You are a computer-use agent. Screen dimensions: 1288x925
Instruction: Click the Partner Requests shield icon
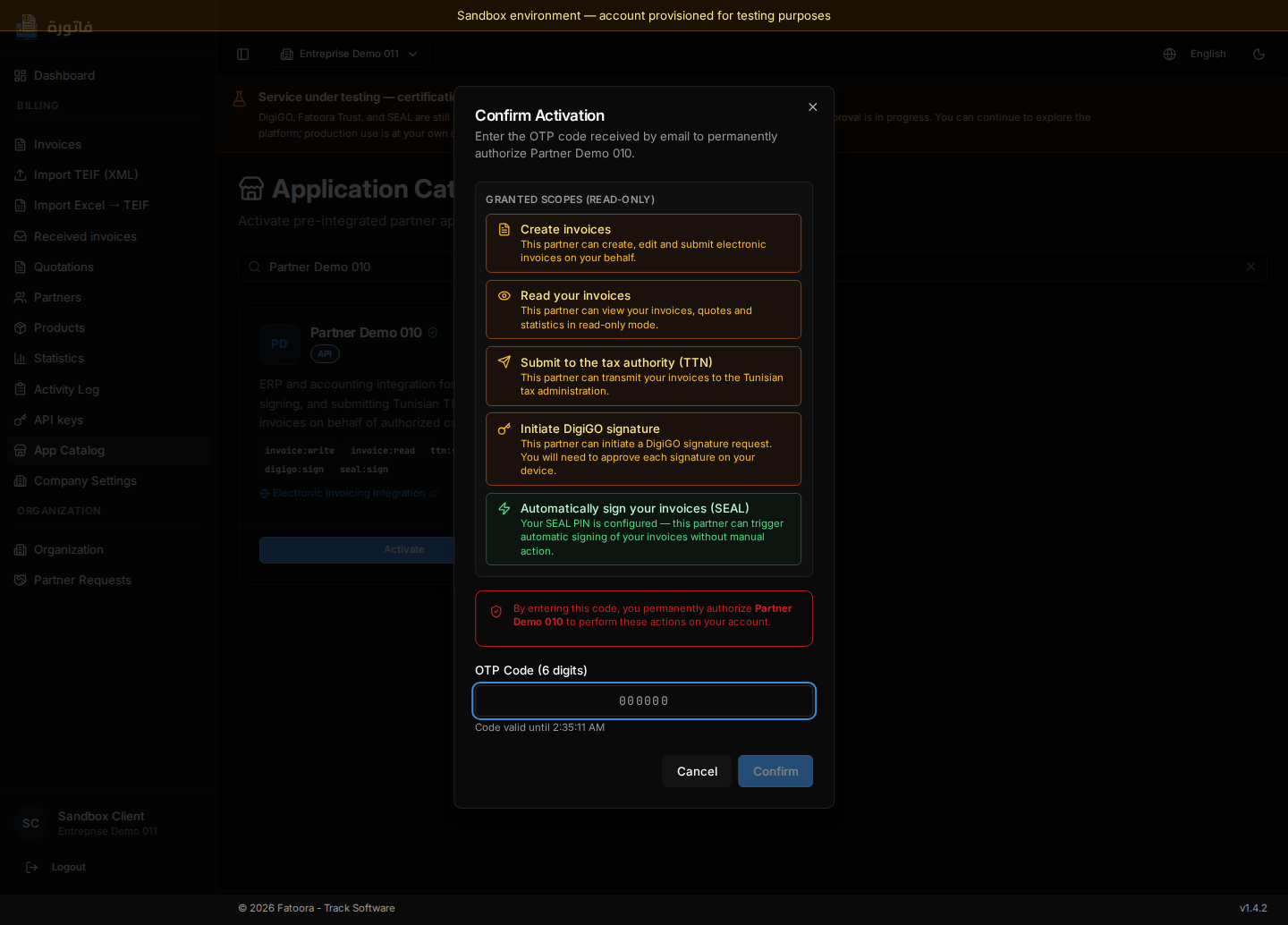tap(21, 580)
